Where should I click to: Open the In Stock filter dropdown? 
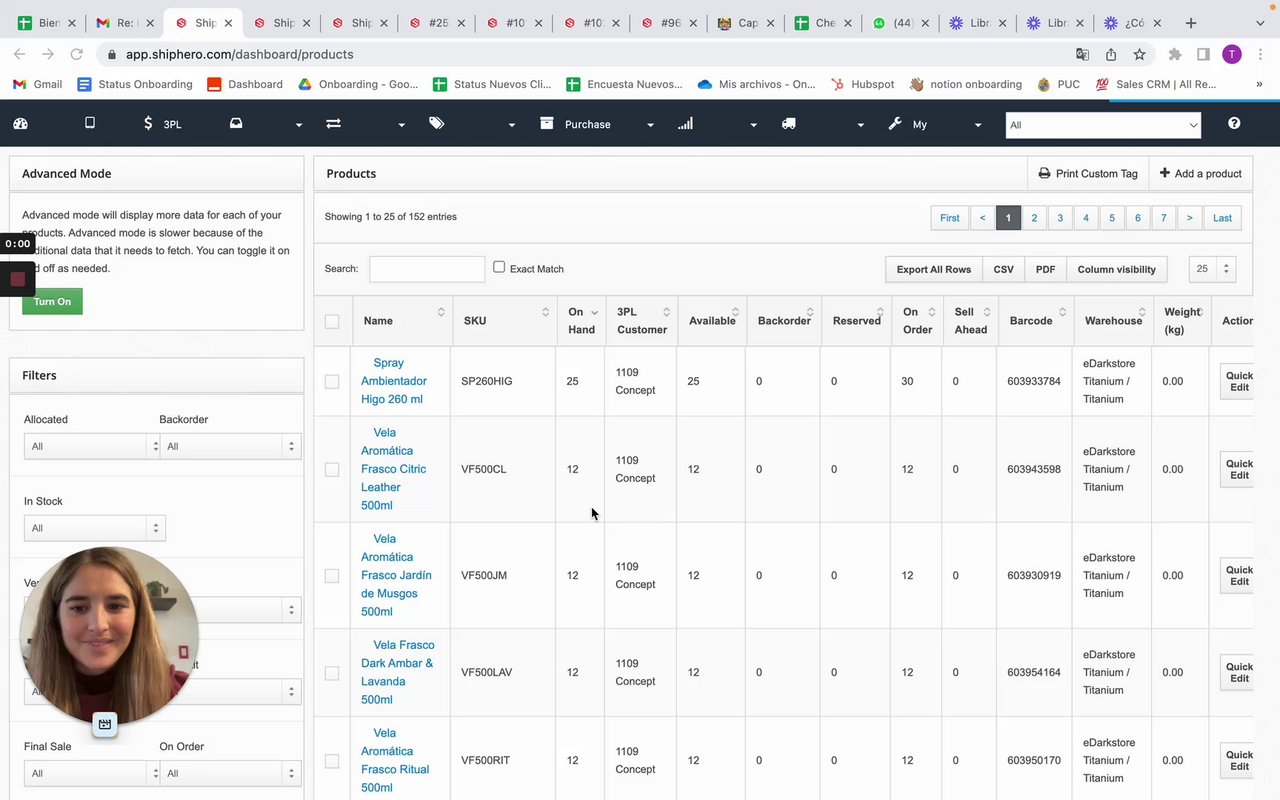[95, 528]
